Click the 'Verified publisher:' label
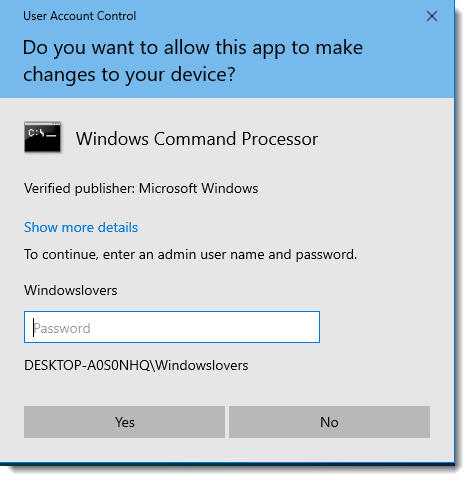 point(79,188)
